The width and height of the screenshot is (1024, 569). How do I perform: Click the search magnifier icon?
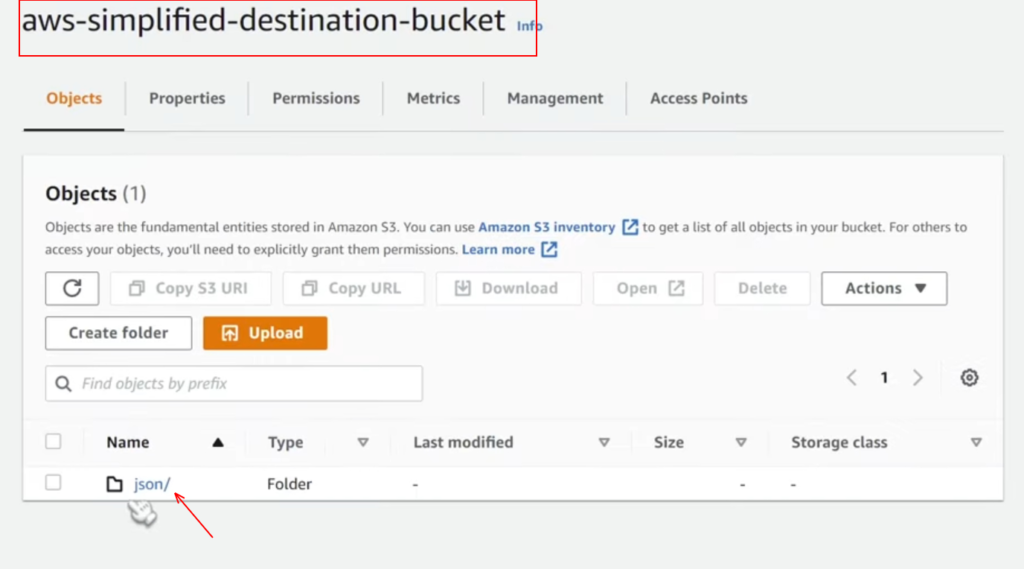[63, 383]
